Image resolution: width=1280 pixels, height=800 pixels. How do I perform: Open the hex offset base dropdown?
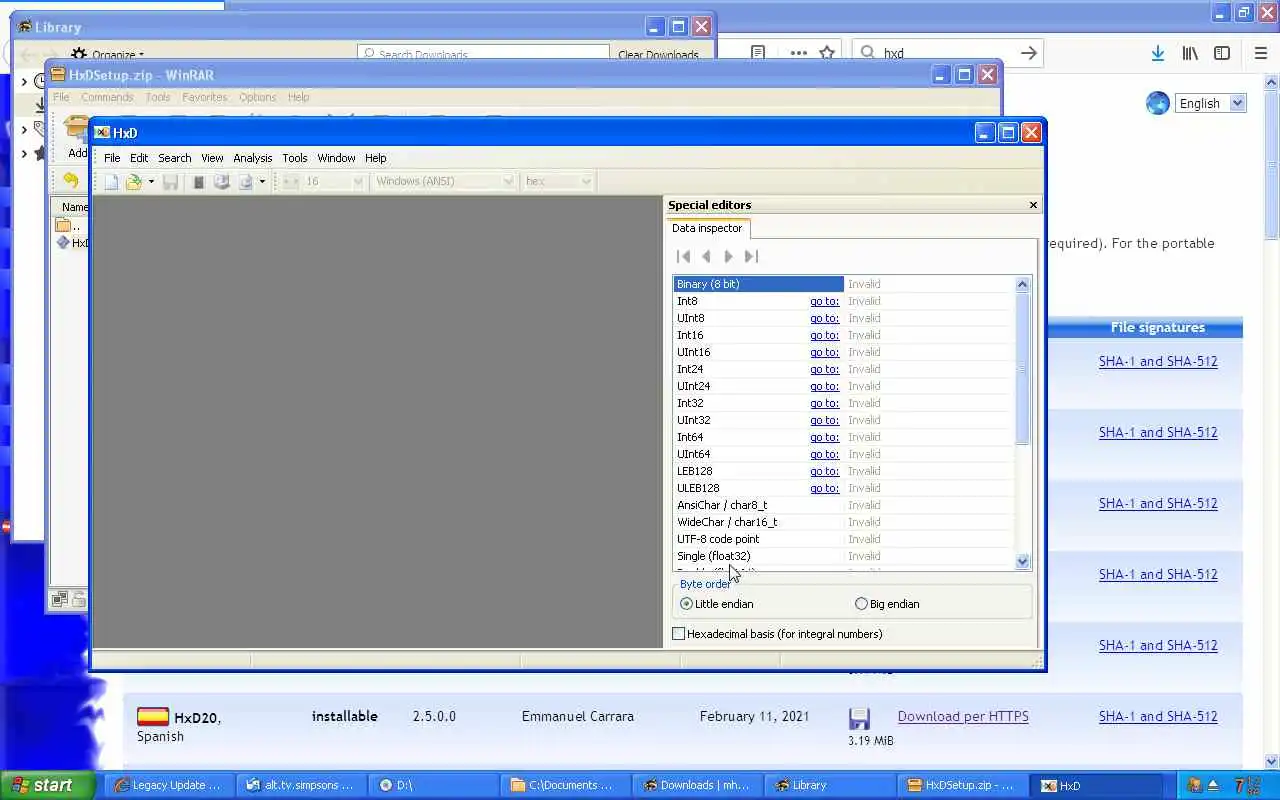pos(558,181)
